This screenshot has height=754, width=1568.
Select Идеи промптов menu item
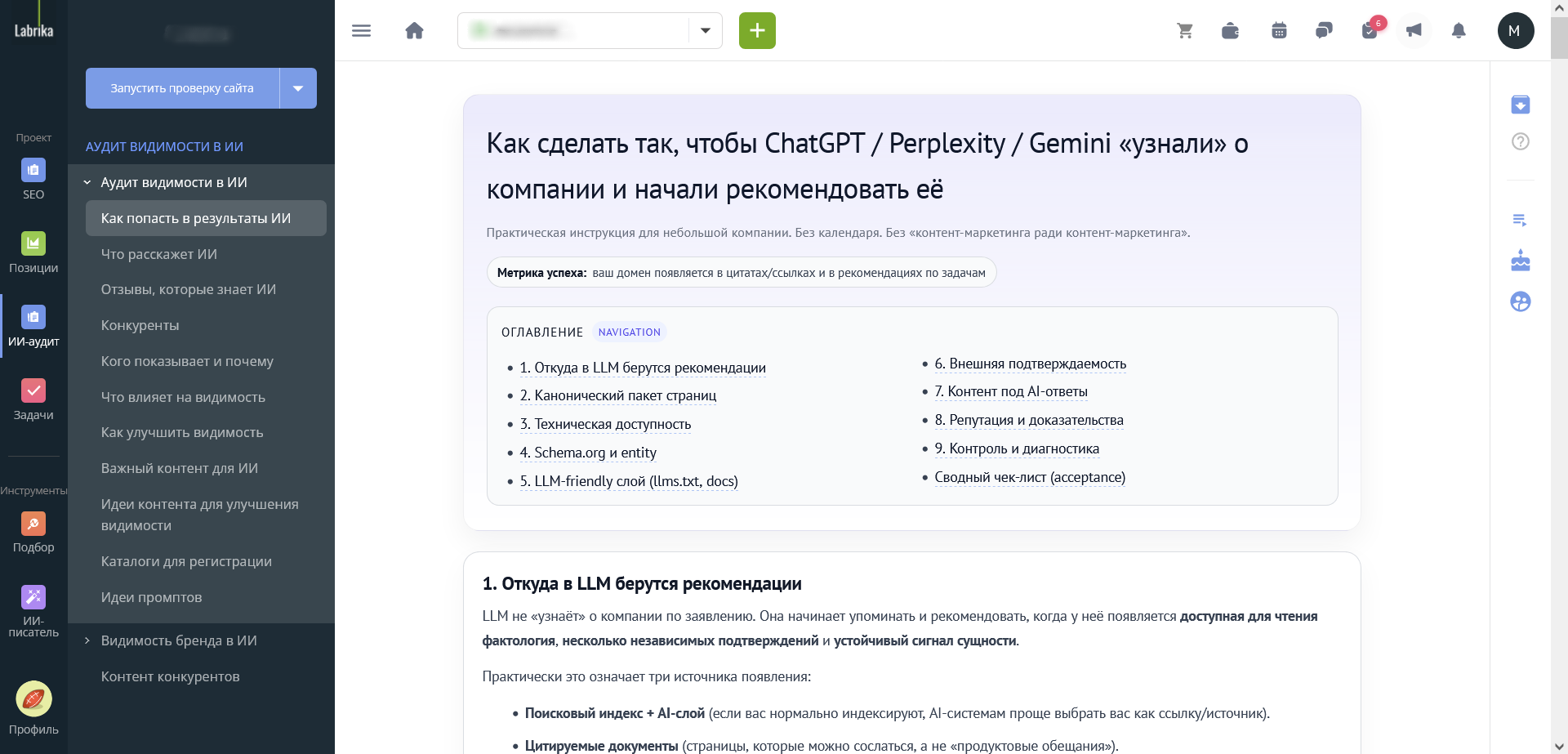pos(152,597)
